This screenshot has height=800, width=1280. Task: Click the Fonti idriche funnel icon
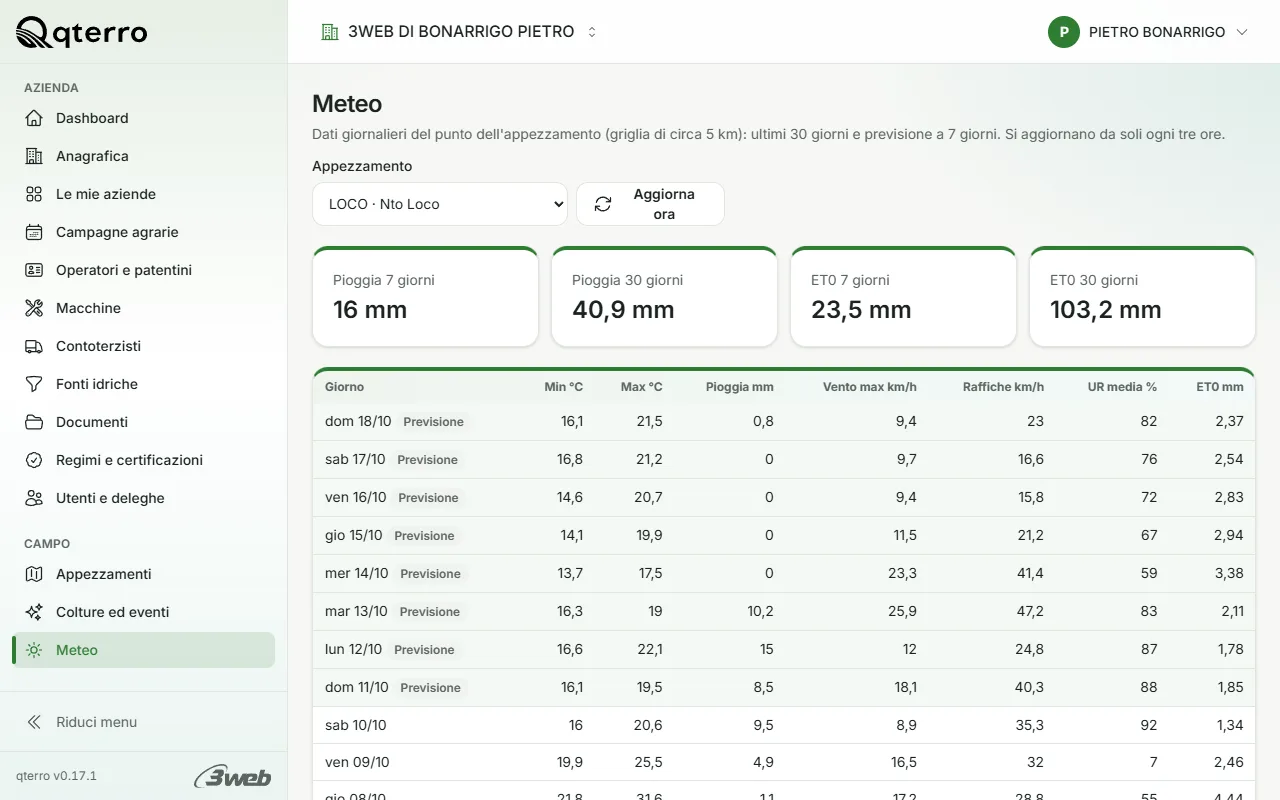coord(34,384)
